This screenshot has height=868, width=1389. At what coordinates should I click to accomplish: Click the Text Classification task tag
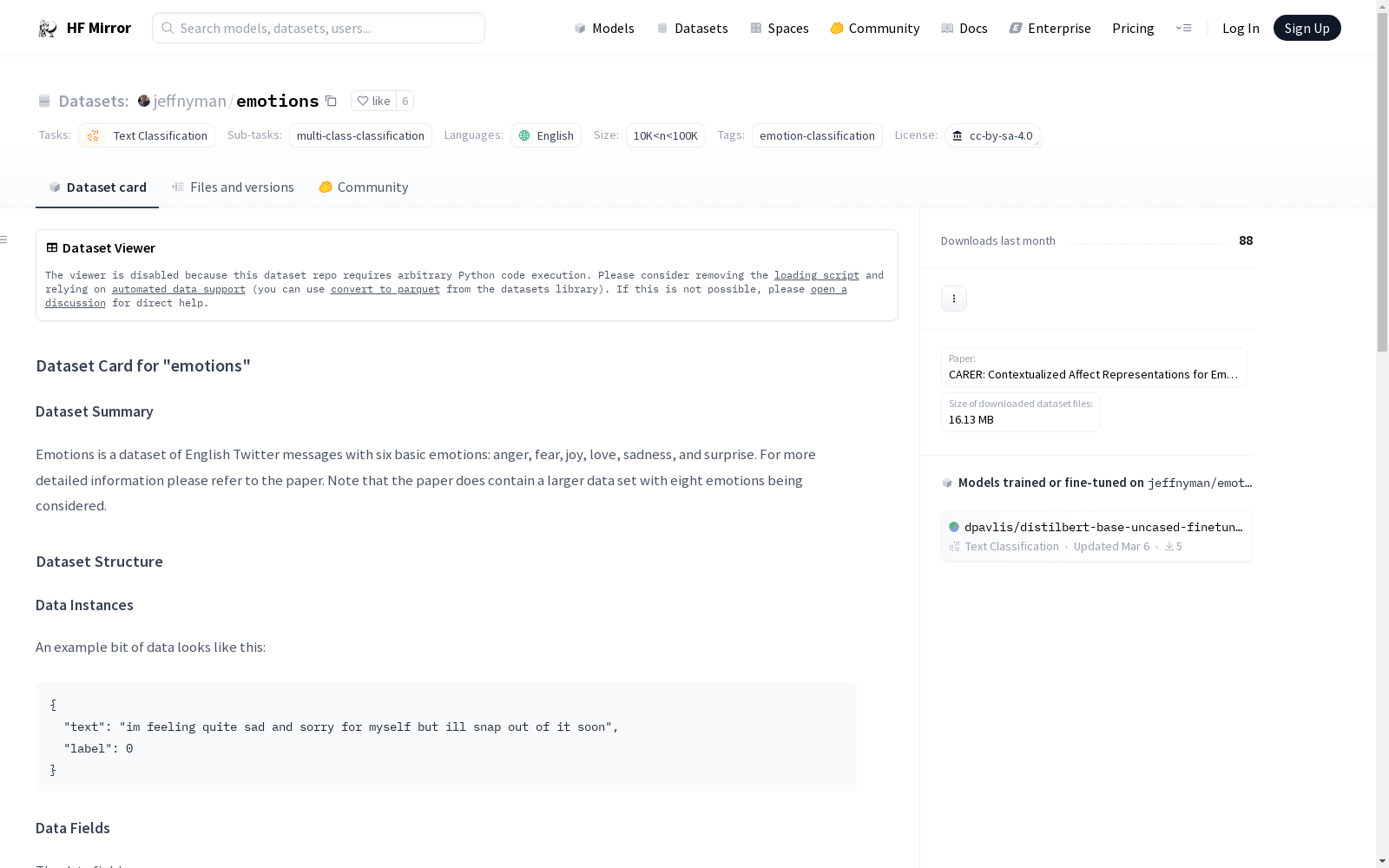[147, 135]
